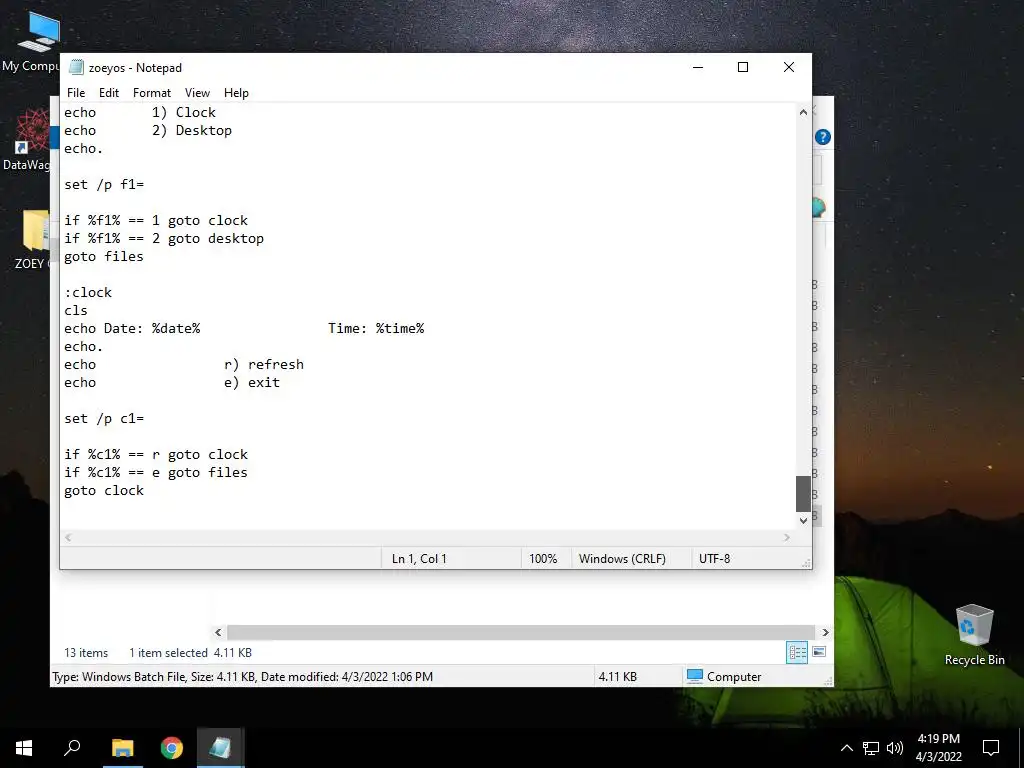Click the 'cls' line in Notepad
The image size is (1024, 768).
click(x=76, y=310)
